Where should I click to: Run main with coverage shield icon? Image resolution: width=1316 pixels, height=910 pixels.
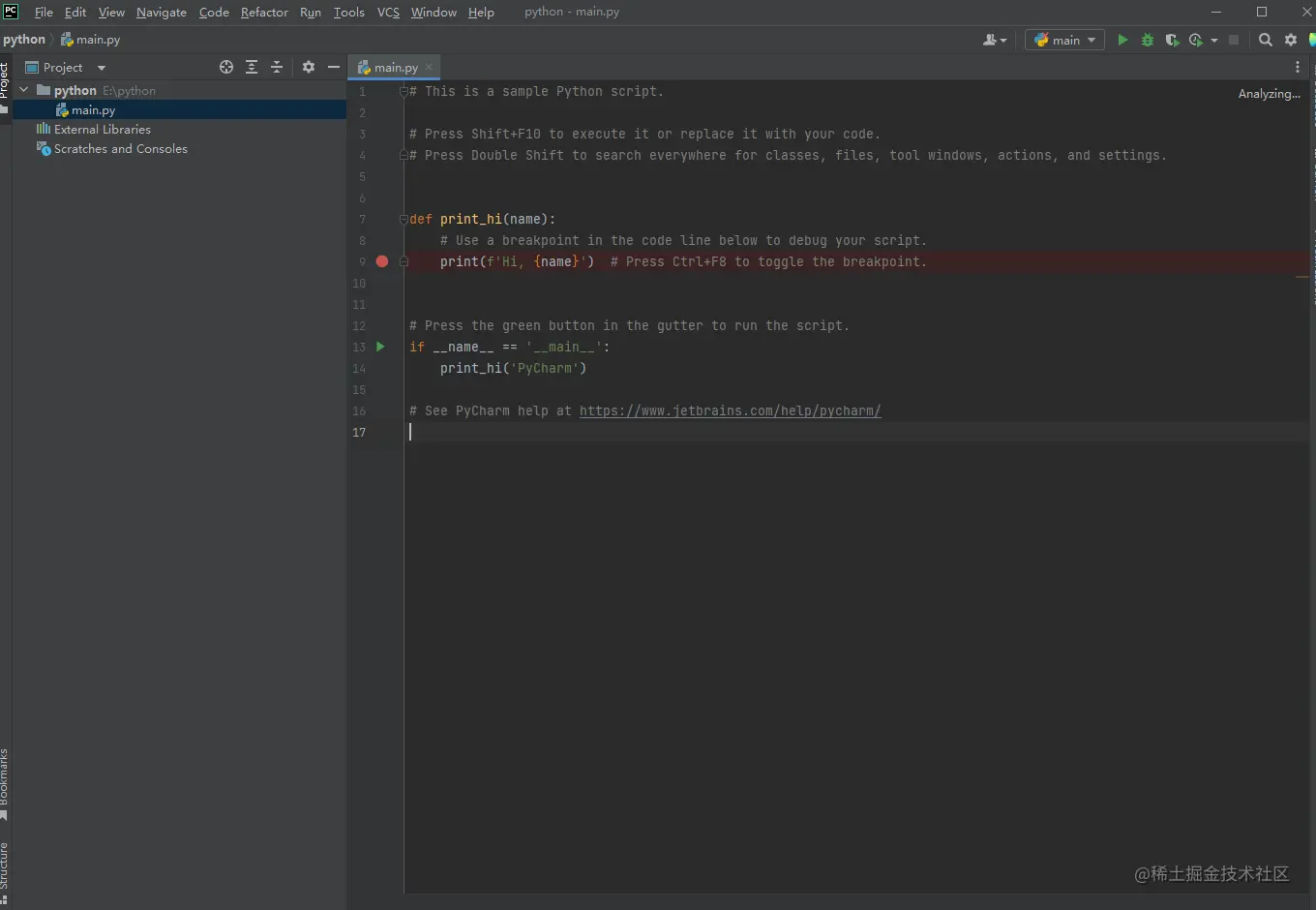click(x=1172, y=40)
